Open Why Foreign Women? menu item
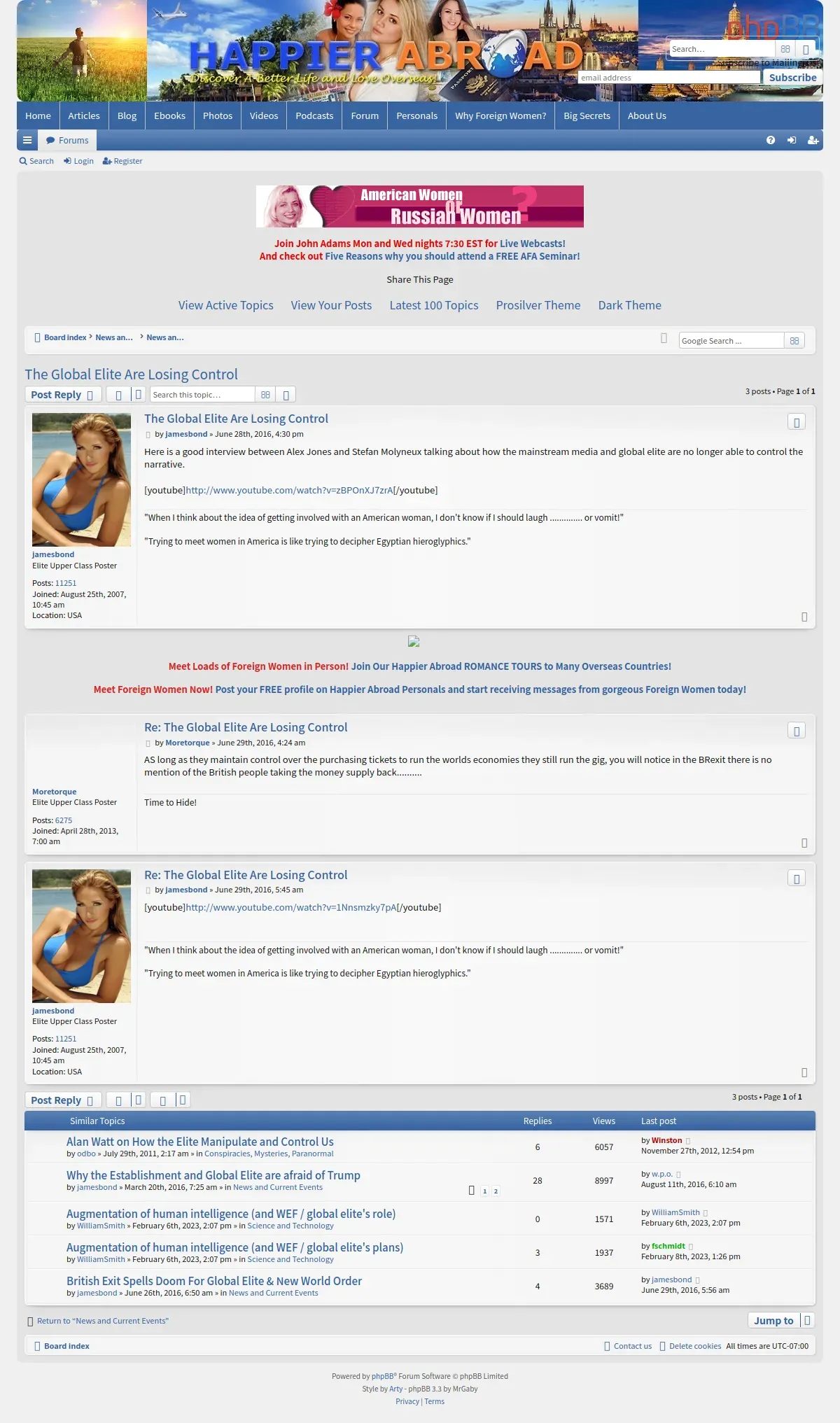The width and height of the screenshot is (840, 1423). tap(500, 115)
